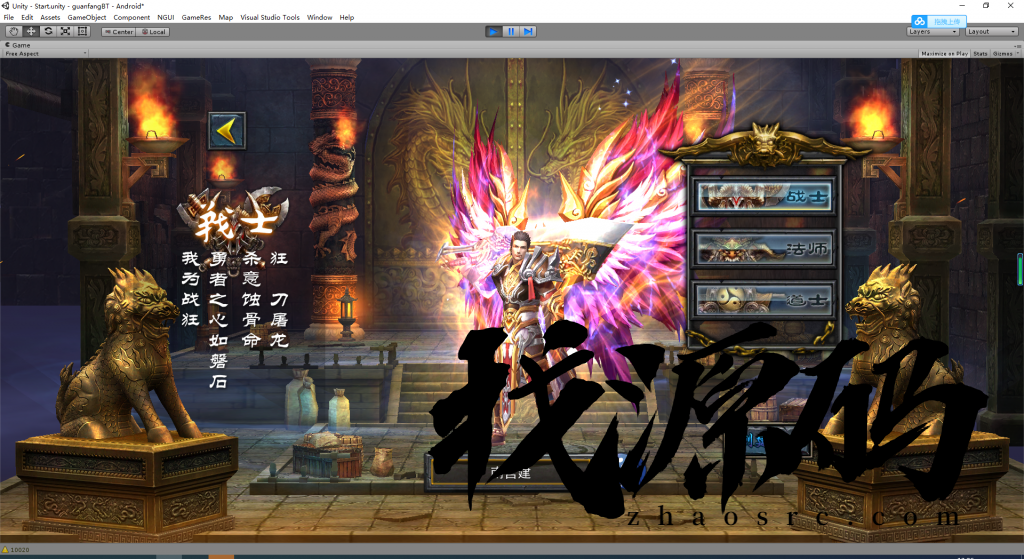The width and height of the screenshot is (1024, 559).
Task: Click the 10020 status bar message
Action: [20, 550]
